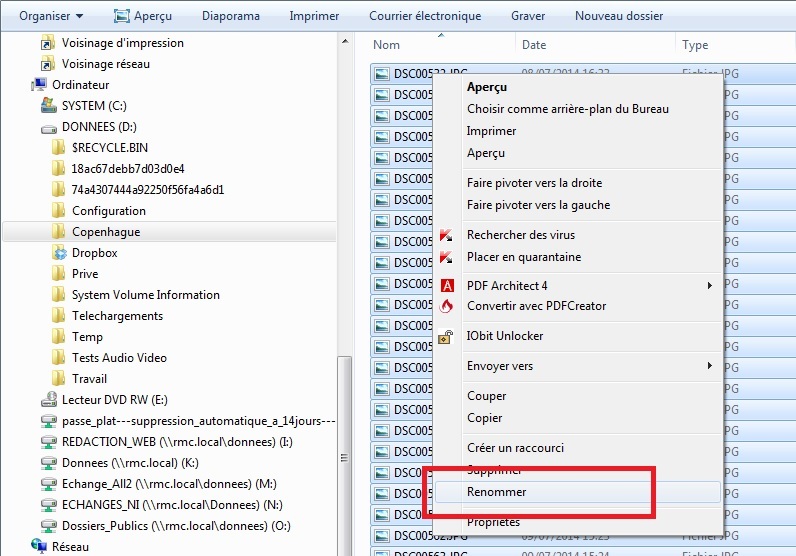This screenshot has height=556, width=796.
Task: Select Renommer in the context menu
Action: tap(497, 492)
